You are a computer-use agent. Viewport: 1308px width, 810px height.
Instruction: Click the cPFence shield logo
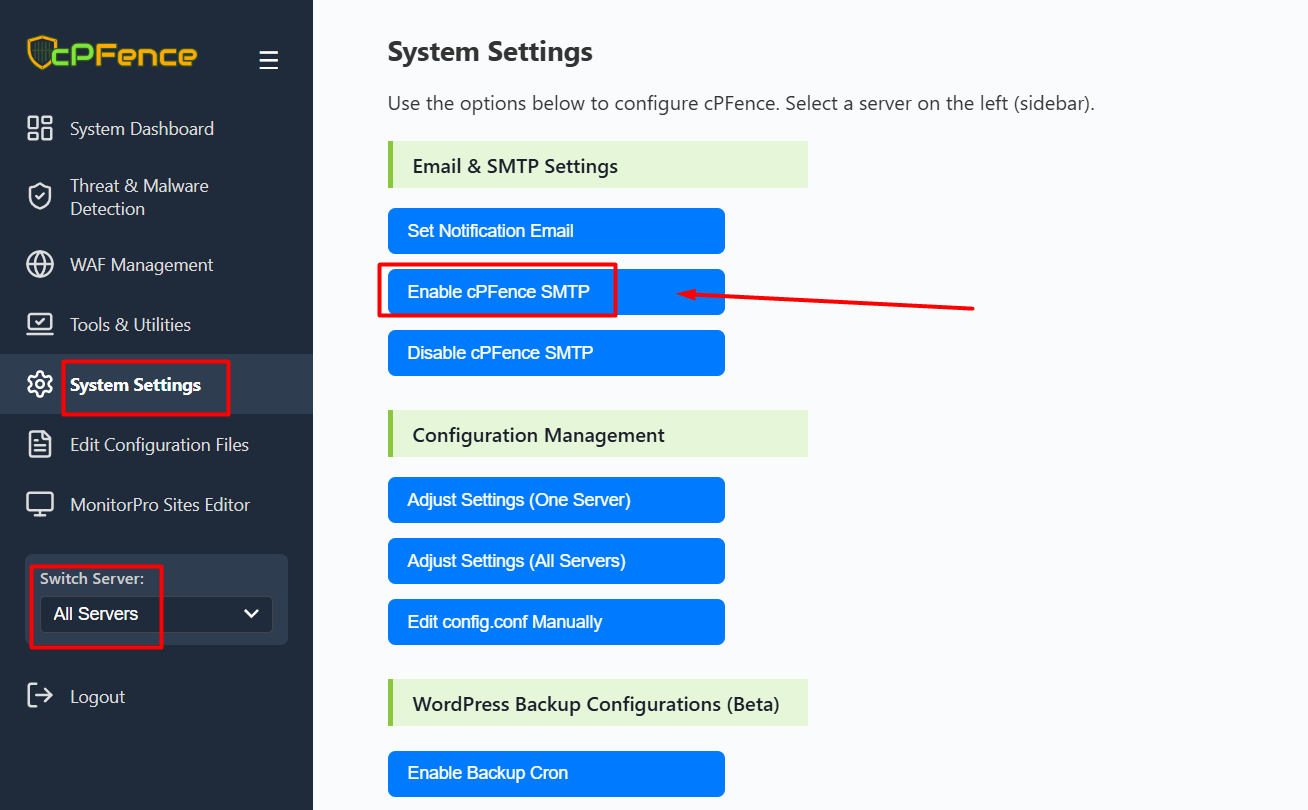tap(41, 53)
